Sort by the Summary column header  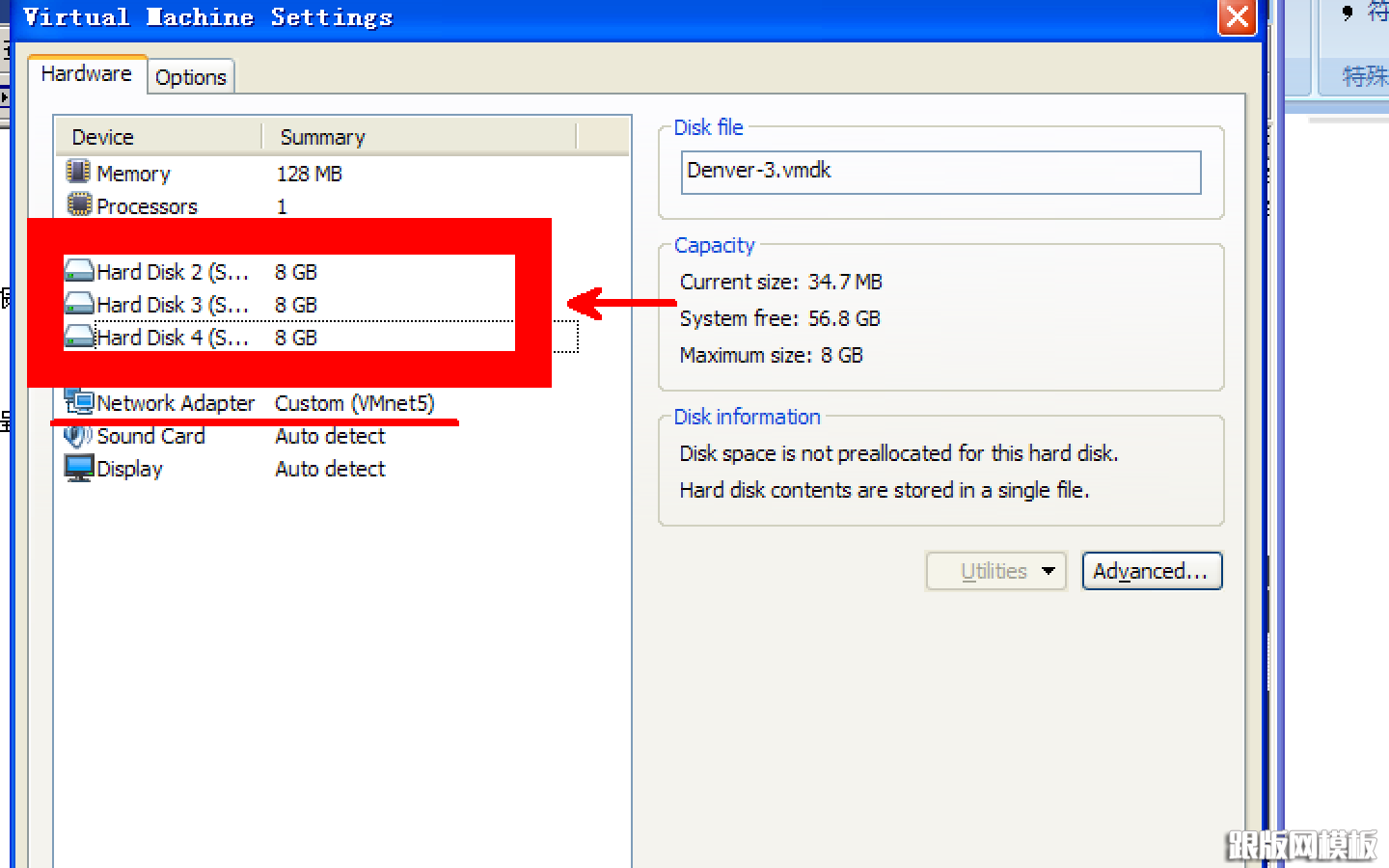420,137
